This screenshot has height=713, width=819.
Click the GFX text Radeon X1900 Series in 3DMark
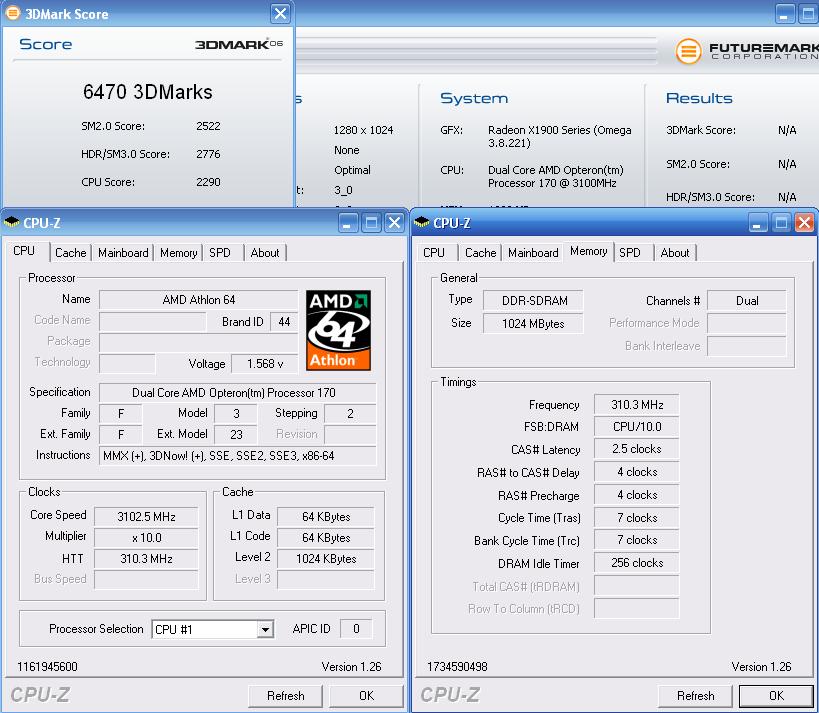[x=559, y=136]
